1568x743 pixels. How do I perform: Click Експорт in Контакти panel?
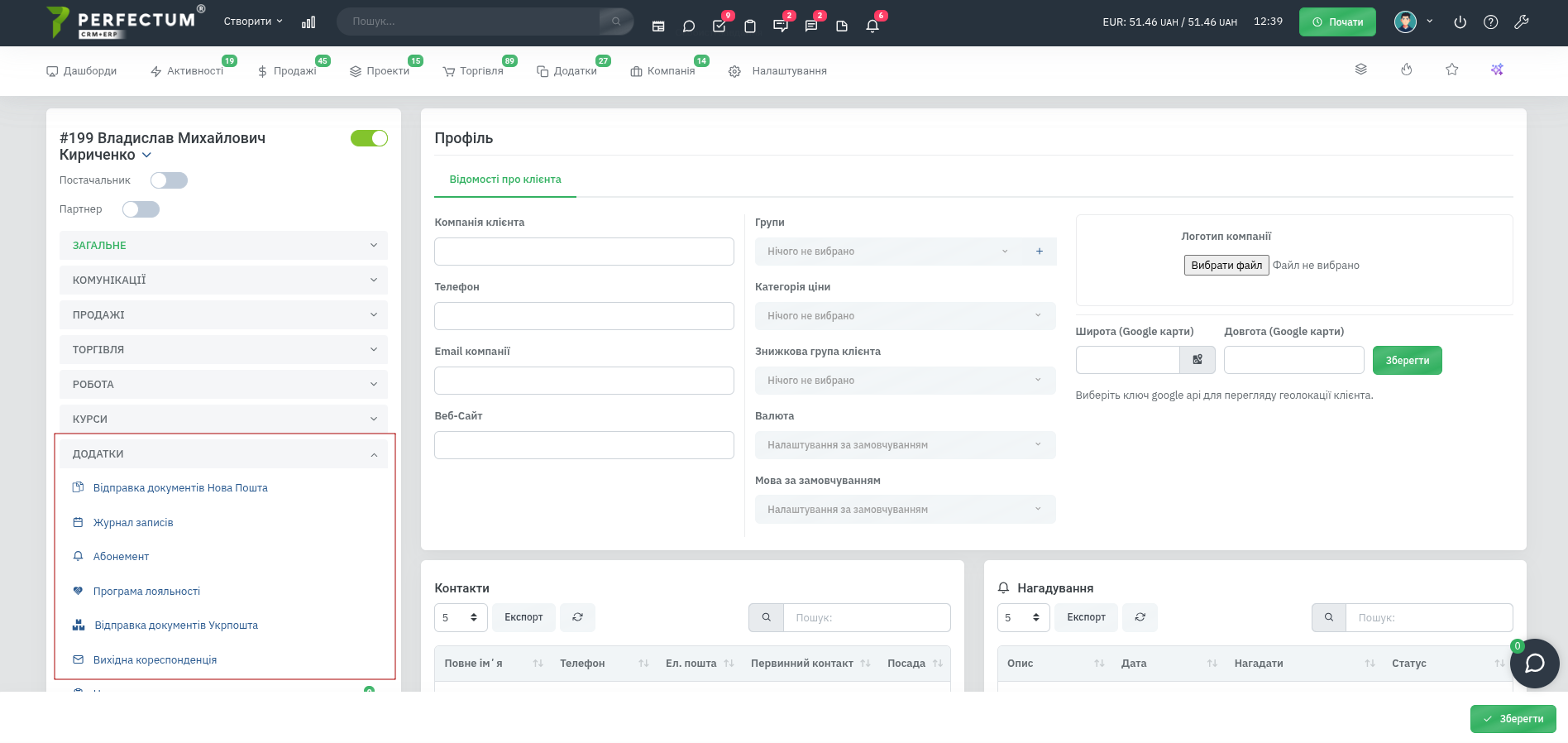point(523,617)
